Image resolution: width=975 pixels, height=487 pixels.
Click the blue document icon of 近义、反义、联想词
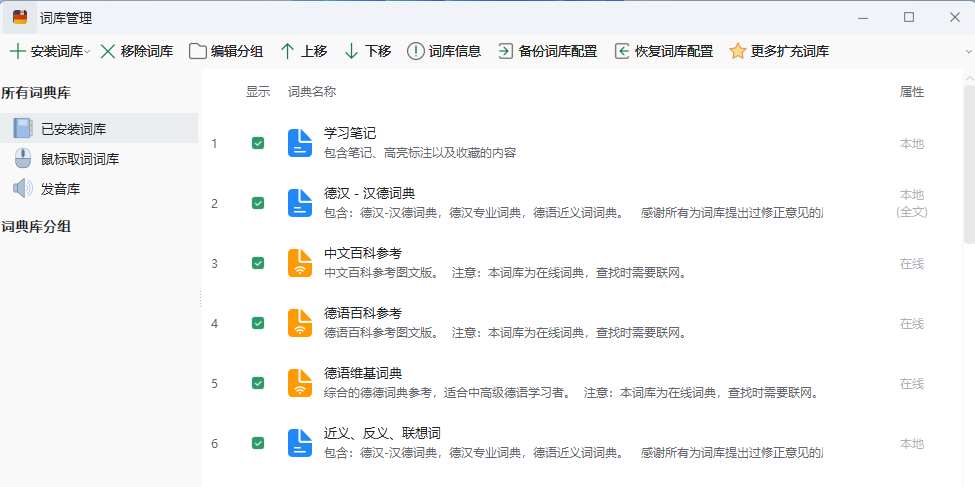[300, 443]
